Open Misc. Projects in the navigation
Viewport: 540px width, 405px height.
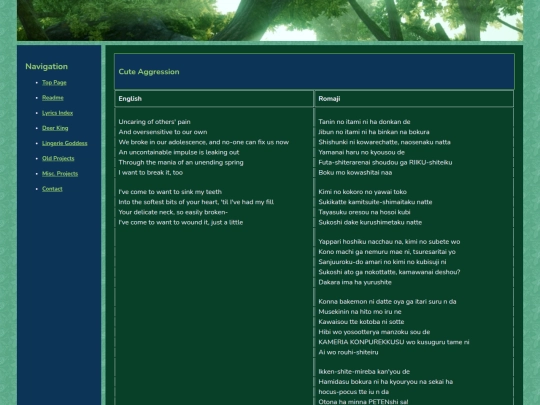pyautogui.click(x=60, y=174)
